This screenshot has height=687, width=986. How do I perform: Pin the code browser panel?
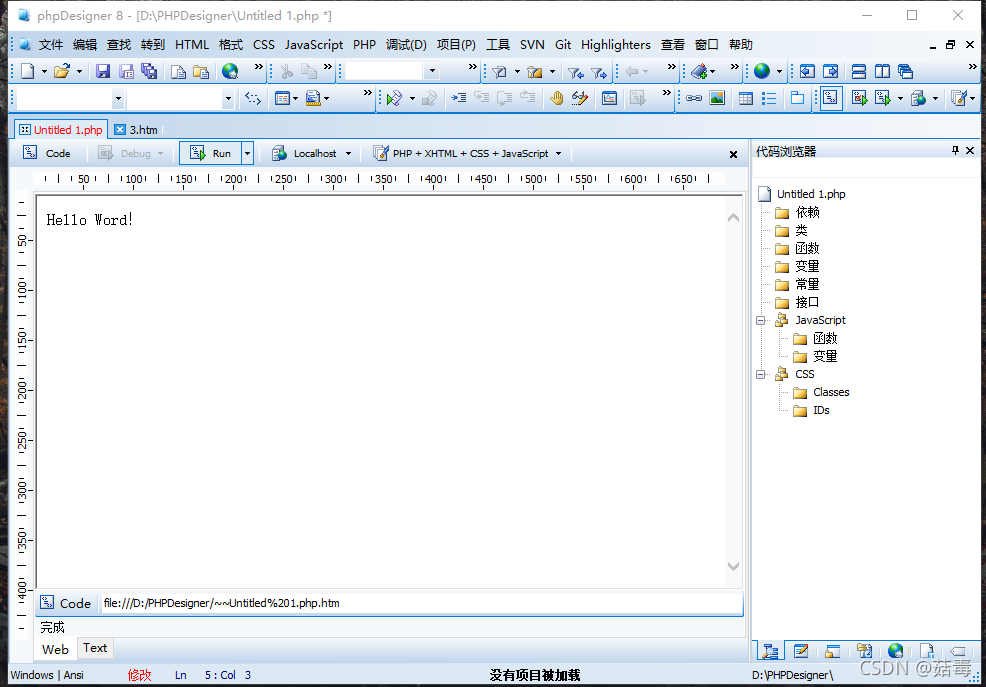tap(955, 150)
